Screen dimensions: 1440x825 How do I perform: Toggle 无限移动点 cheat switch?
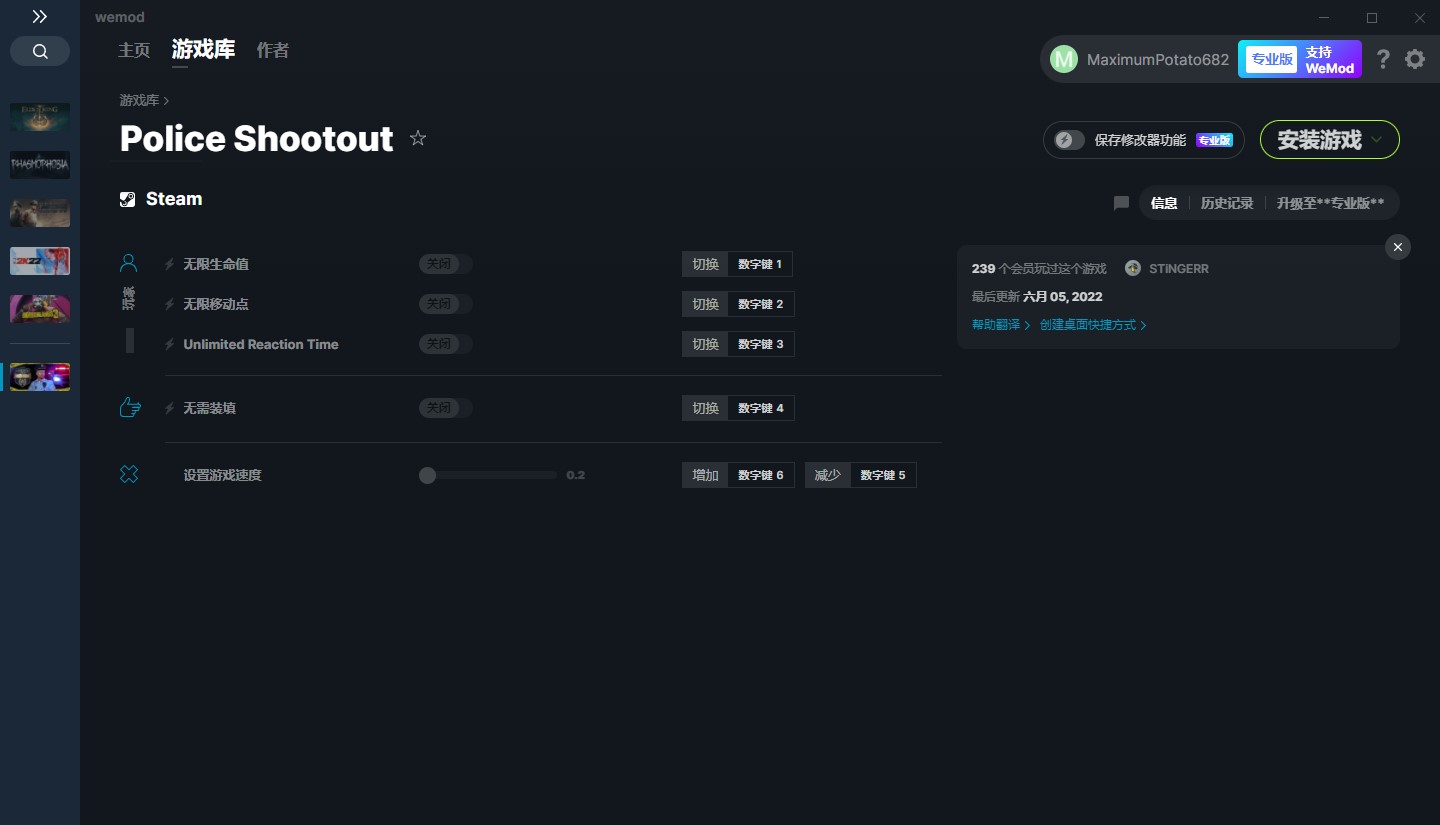[445, 304]
